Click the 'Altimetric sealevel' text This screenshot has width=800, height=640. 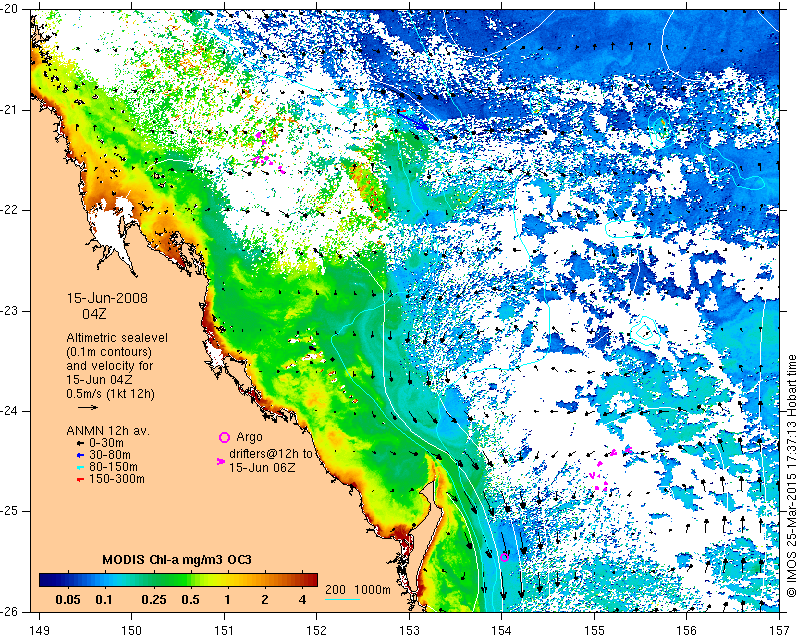(117, 338)
